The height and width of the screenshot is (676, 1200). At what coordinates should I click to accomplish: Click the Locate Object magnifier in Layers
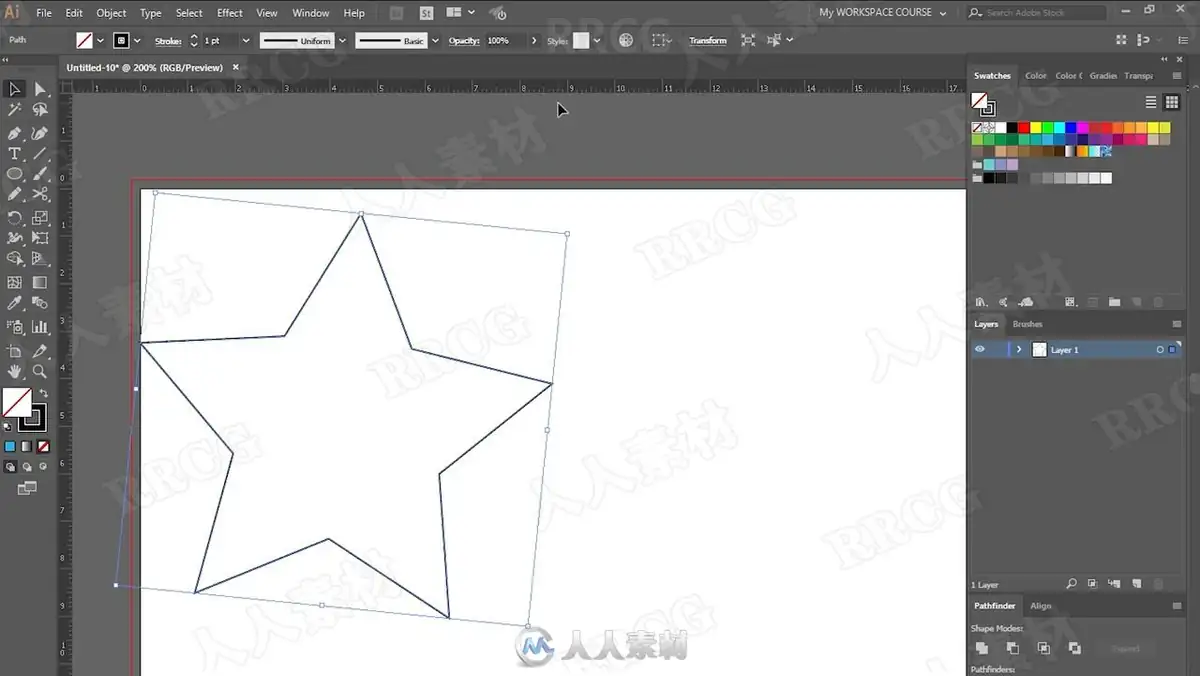click(x=1071, y=584)
